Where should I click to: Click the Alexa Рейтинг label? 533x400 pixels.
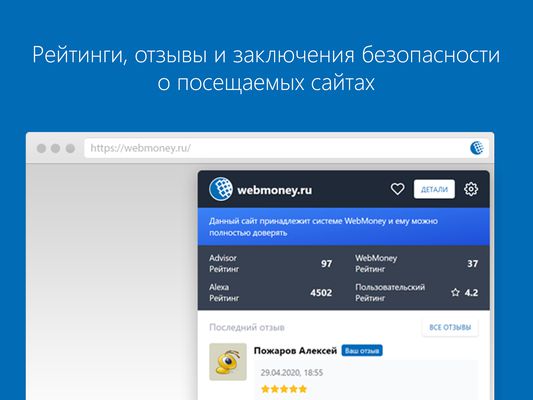coord(224,293)
